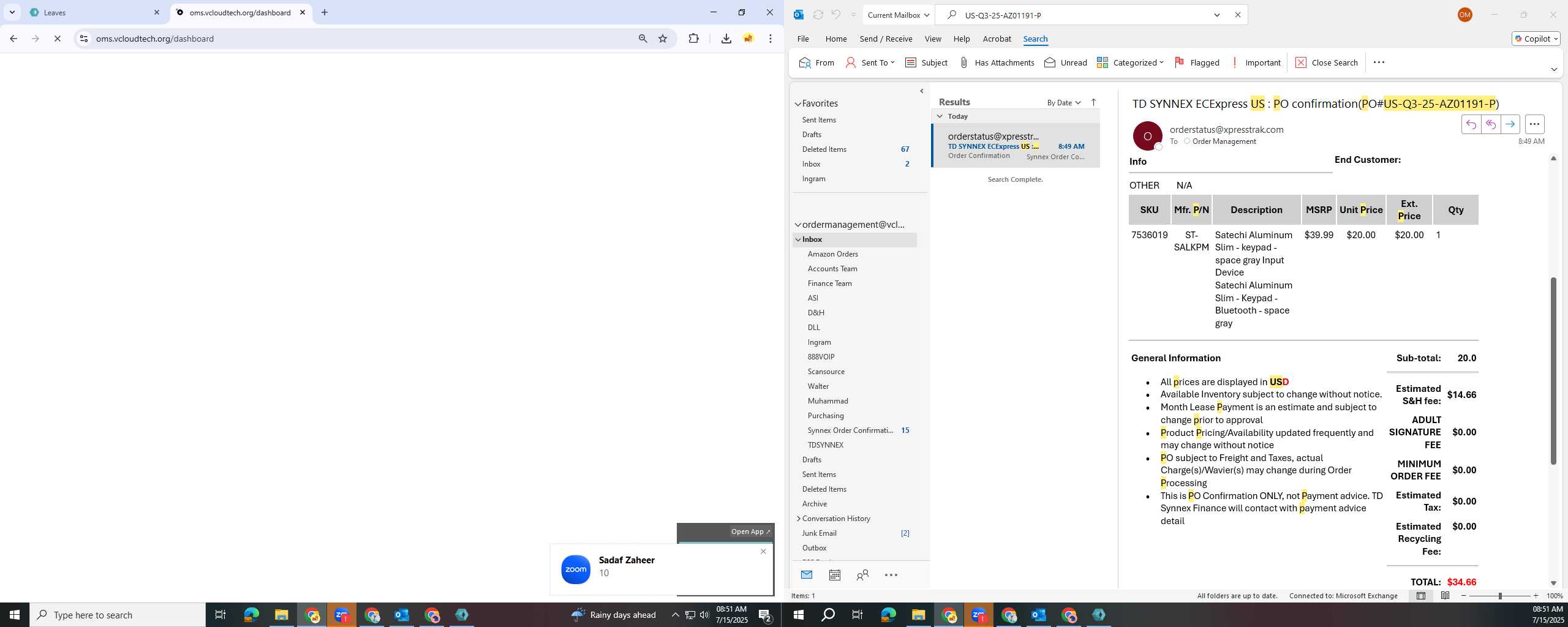Click the reading pane vertical scrollbar
Screen dimensions: 1568x627
click(x=1553, y=370)
